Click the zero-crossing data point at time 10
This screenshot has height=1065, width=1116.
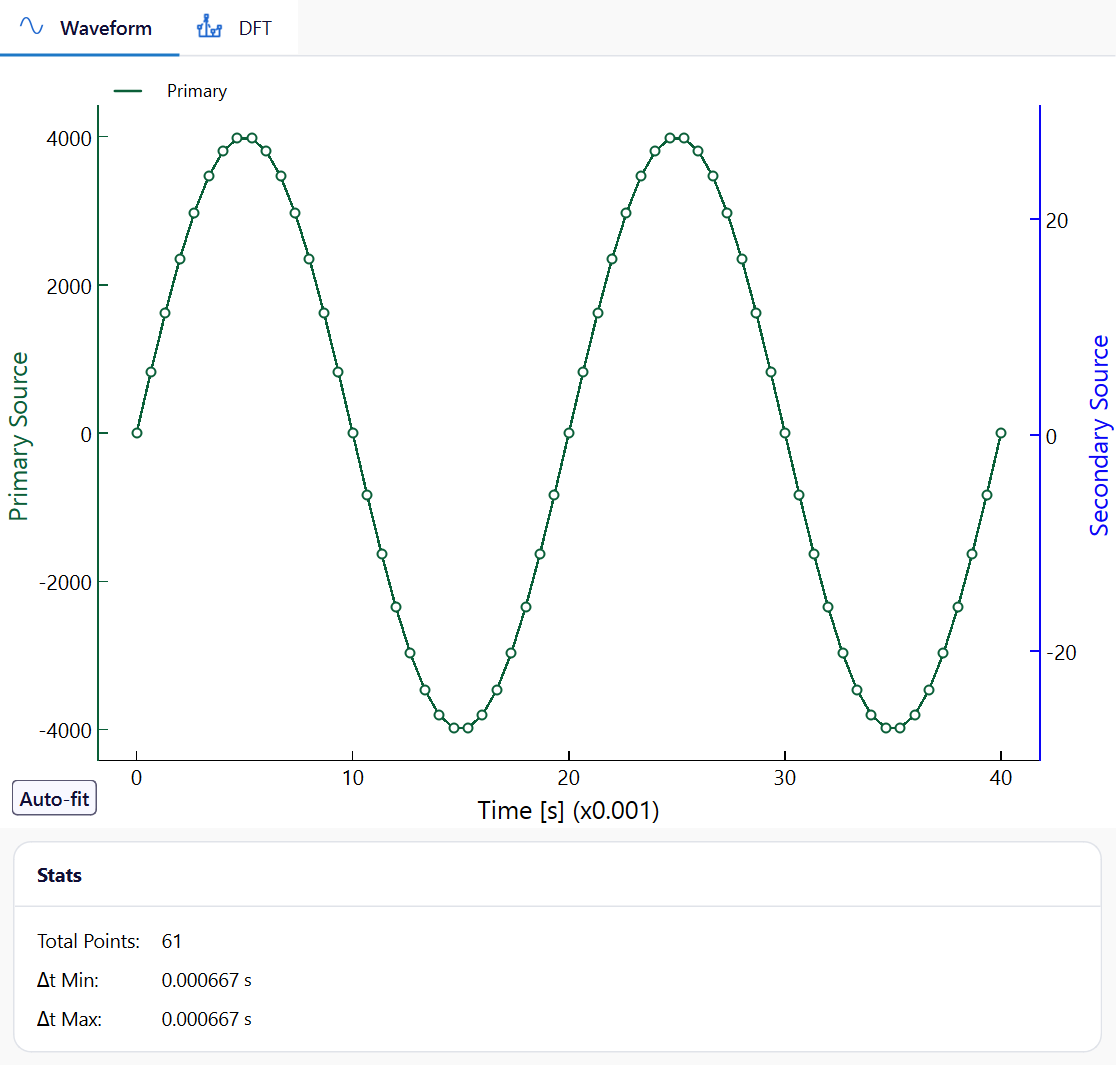tap(352, 433)
